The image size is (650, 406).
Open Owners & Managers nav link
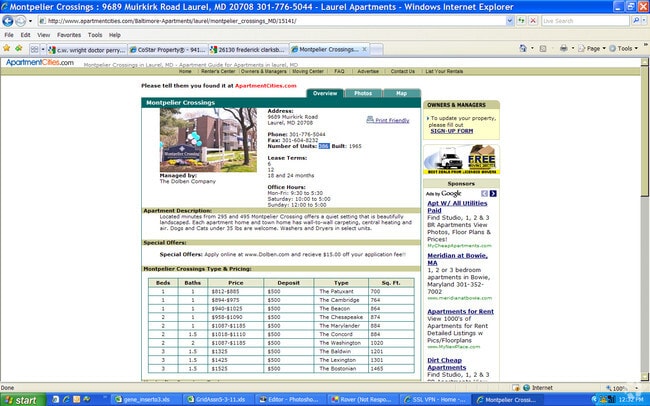click(x=264, y=71)
